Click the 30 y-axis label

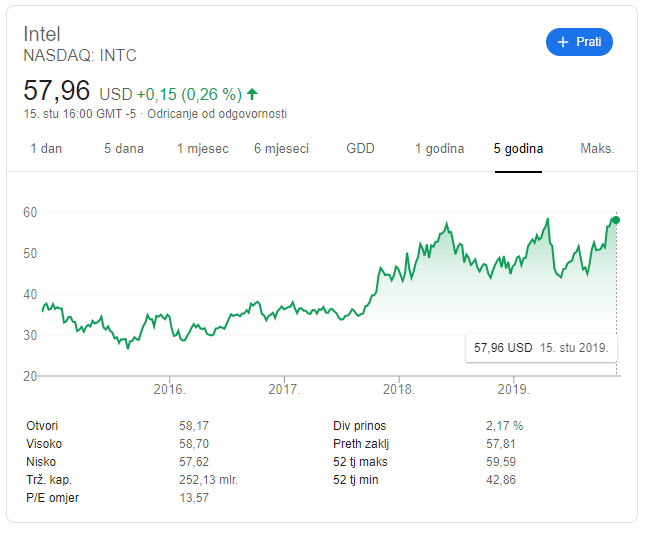pyautogui.click(x=30, y=335)
